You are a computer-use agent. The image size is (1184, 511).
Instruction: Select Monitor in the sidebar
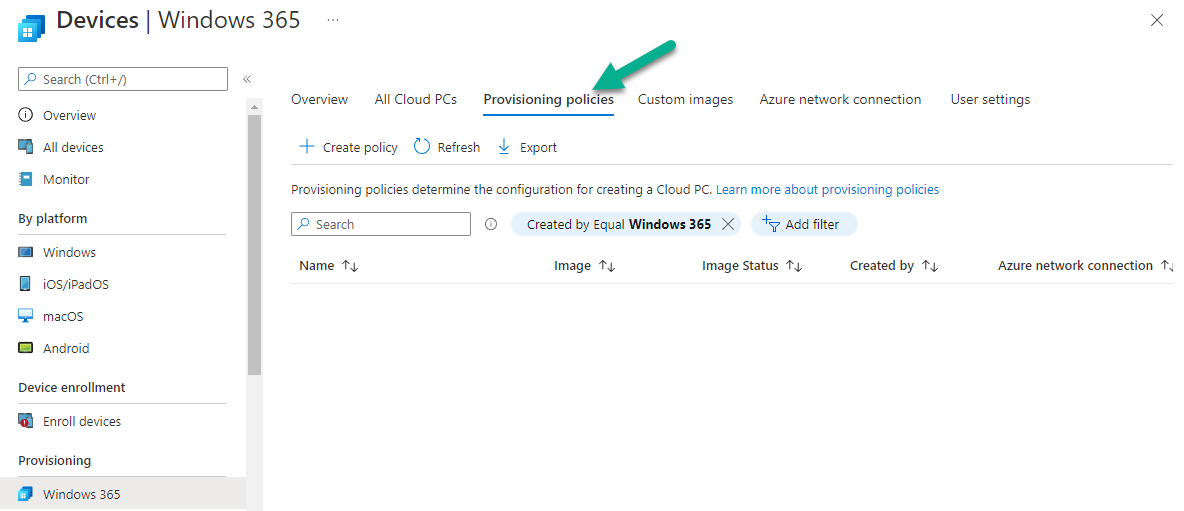66,180
